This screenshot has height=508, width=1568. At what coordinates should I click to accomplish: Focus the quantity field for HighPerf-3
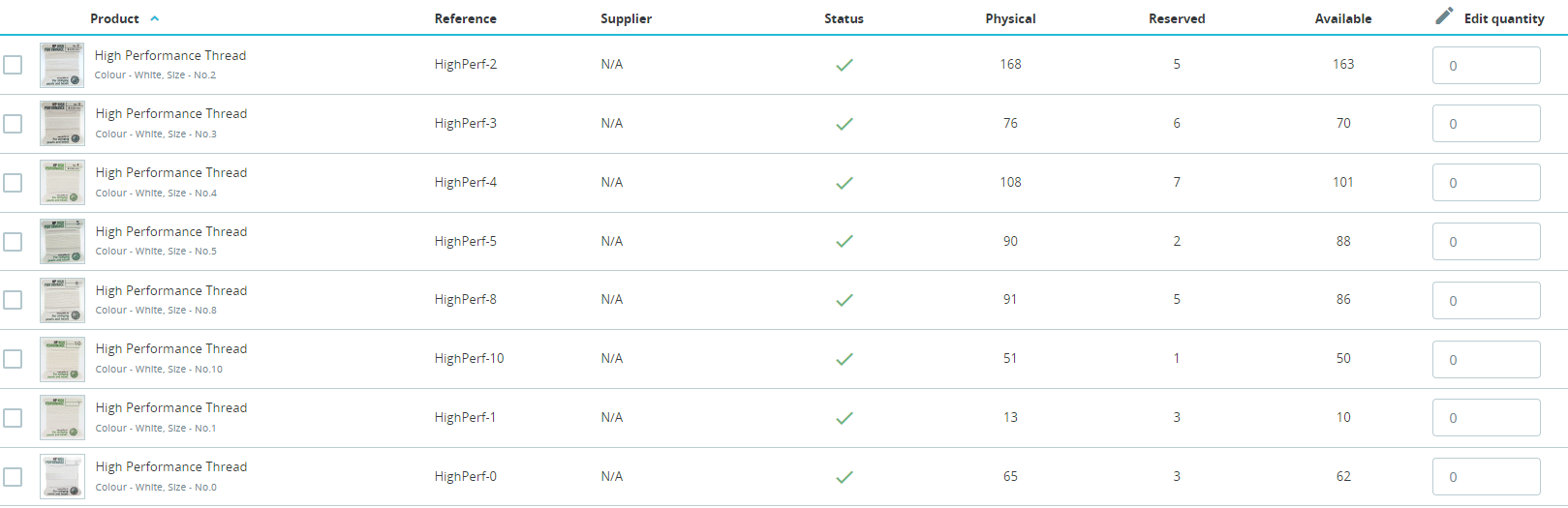(x=1486, y=124)
